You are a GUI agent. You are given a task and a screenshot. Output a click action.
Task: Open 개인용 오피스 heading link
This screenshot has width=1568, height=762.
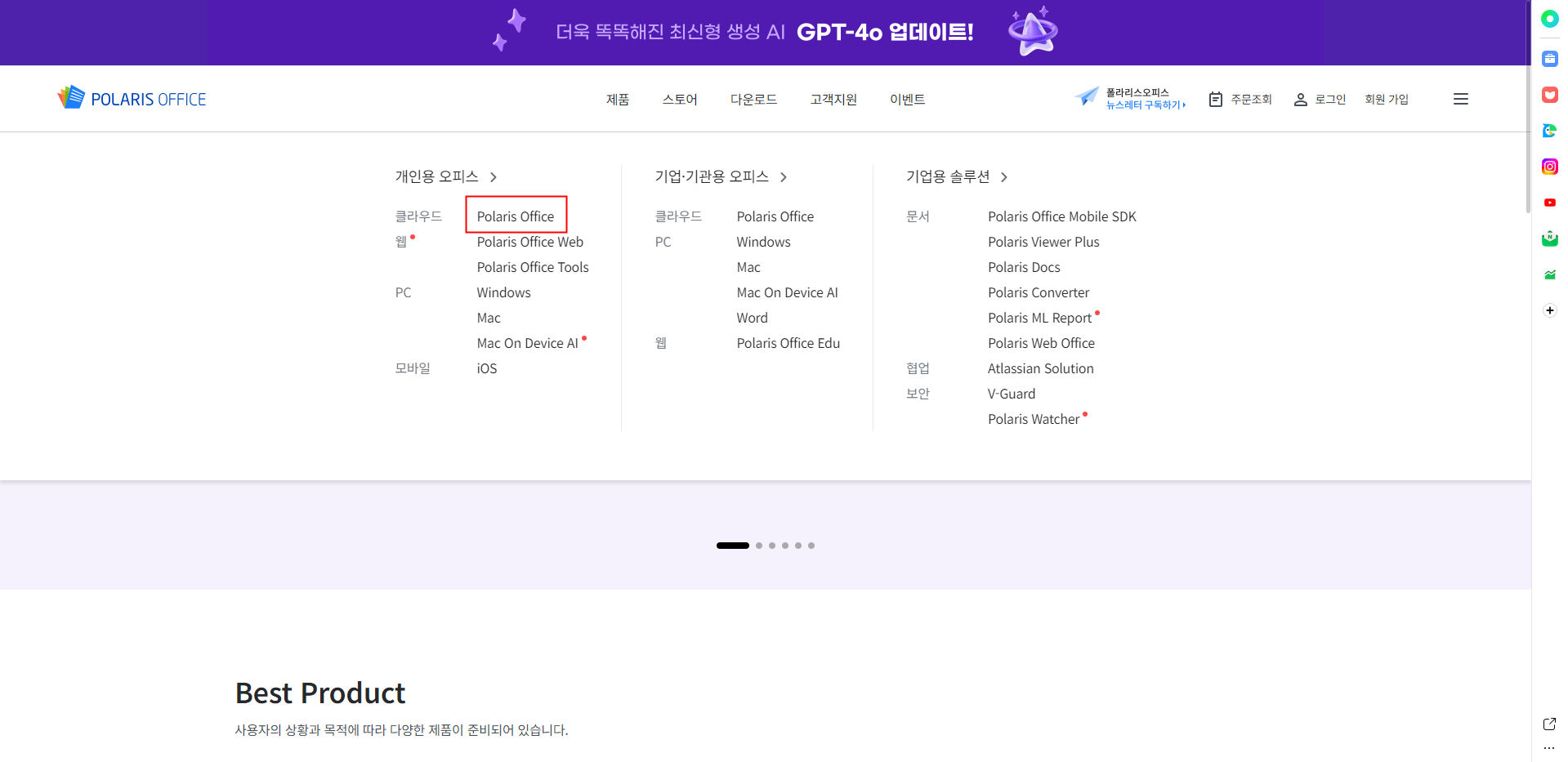point(437,176)
